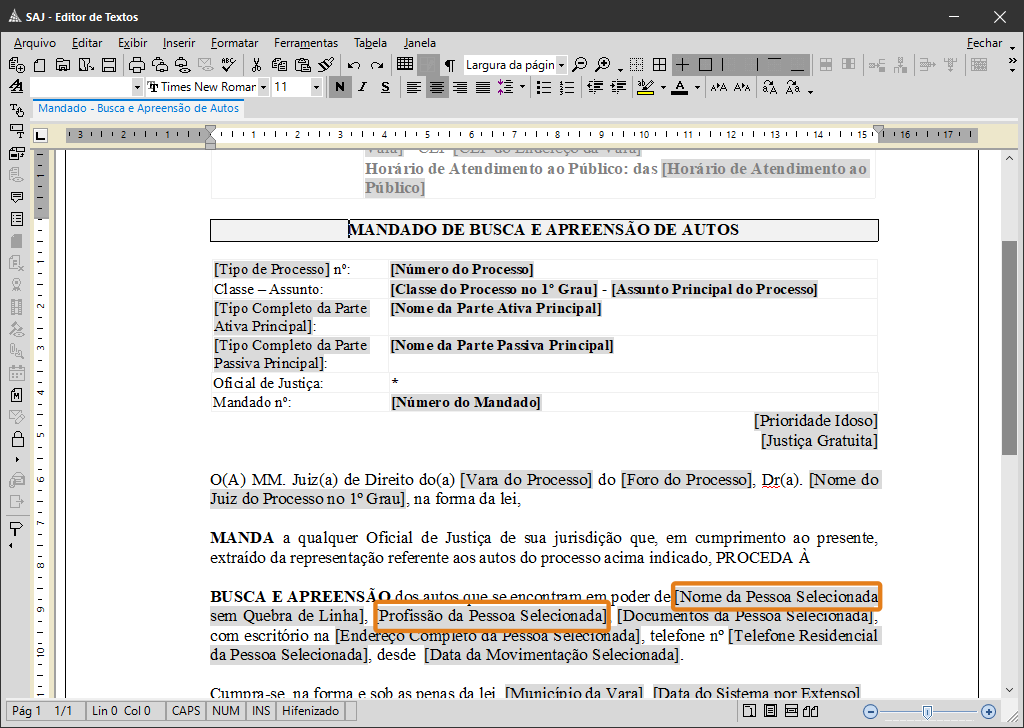The width and height of the screenshot is (1024, 728).
Task: Open the Tabela menu
Action: coord(370,43)
